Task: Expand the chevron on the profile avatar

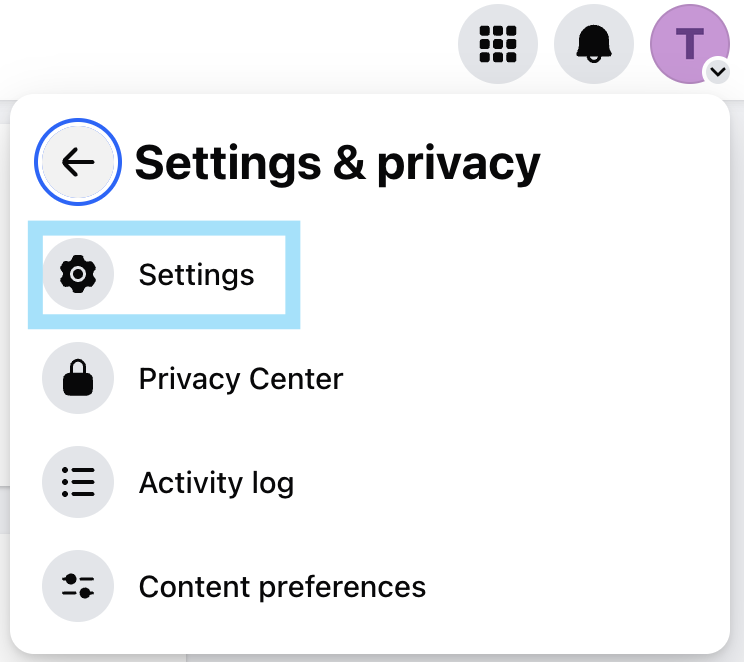Action: (716, 72)
